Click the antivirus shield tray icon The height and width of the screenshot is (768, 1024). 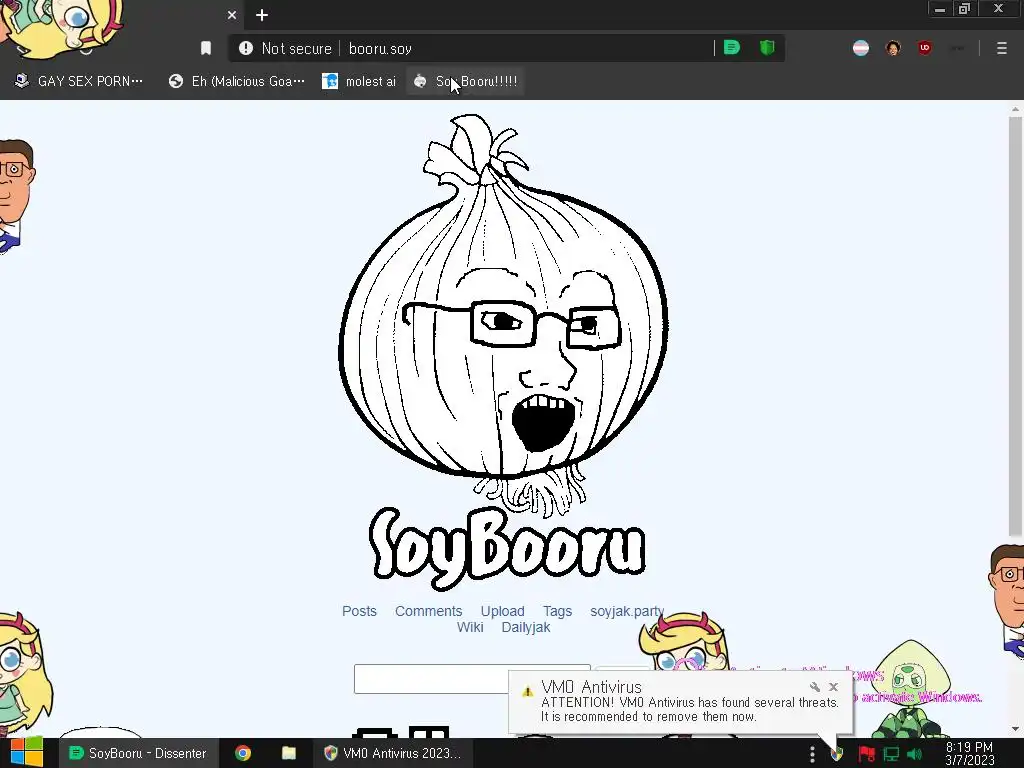(837, 755)
